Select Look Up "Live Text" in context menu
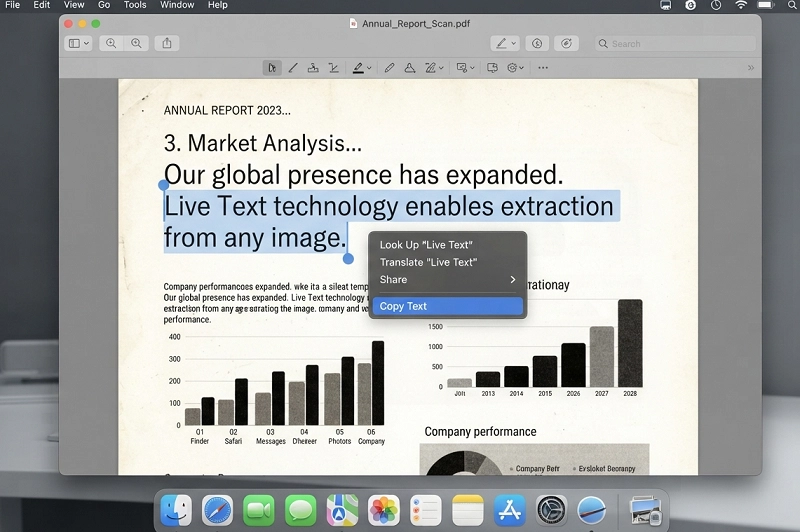 coord(447,245)
